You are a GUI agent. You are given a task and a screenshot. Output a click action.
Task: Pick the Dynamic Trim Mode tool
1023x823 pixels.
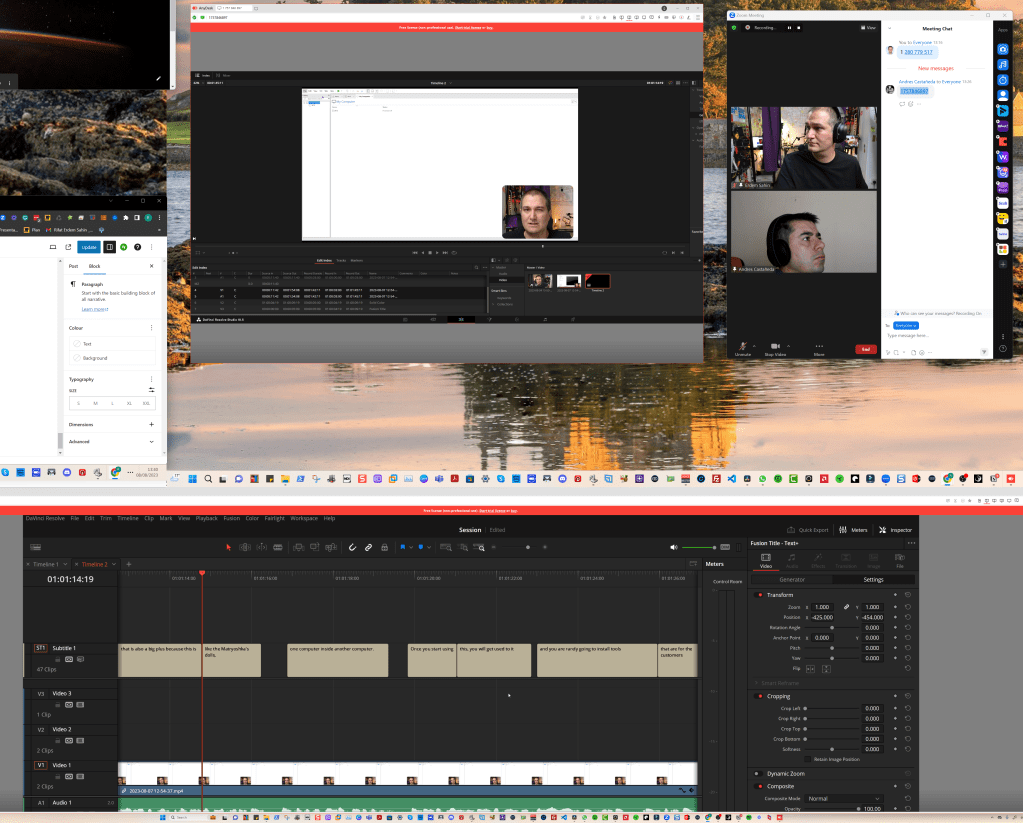pos(262,547)
